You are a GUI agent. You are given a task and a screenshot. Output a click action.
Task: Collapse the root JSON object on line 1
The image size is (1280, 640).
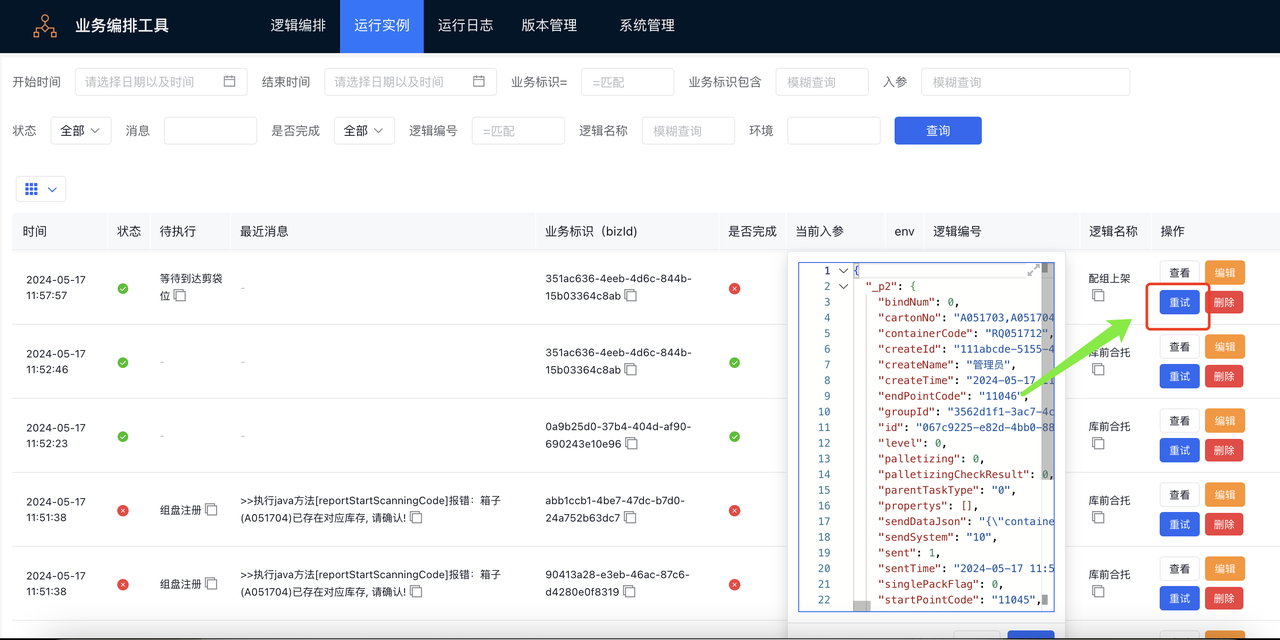(x=844, y=271)
